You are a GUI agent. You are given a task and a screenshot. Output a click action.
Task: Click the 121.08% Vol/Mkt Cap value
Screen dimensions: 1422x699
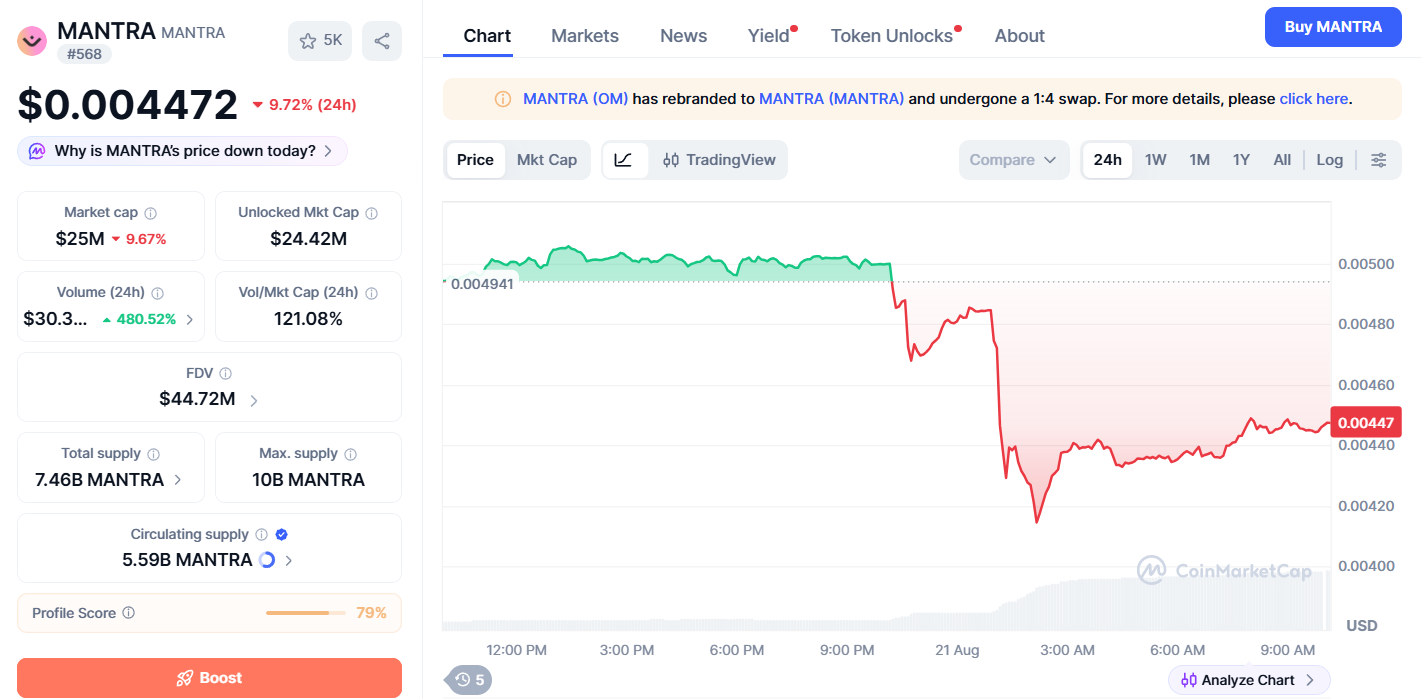pos(308,319)
